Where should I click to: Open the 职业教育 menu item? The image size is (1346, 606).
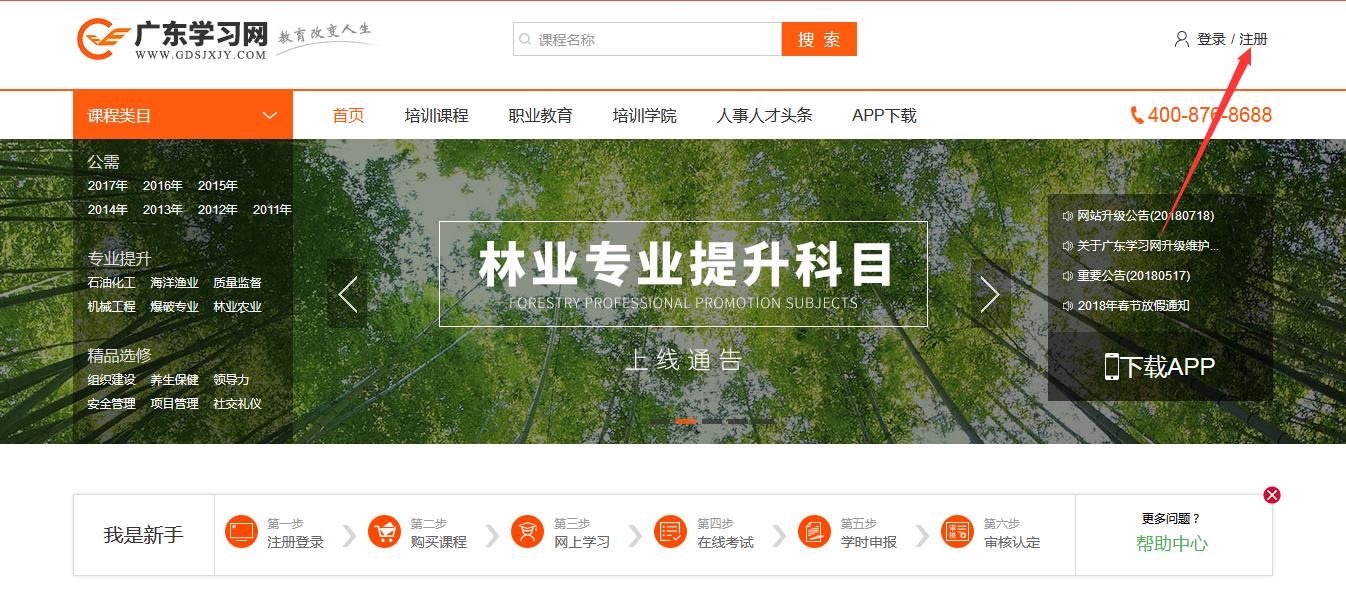540,116
